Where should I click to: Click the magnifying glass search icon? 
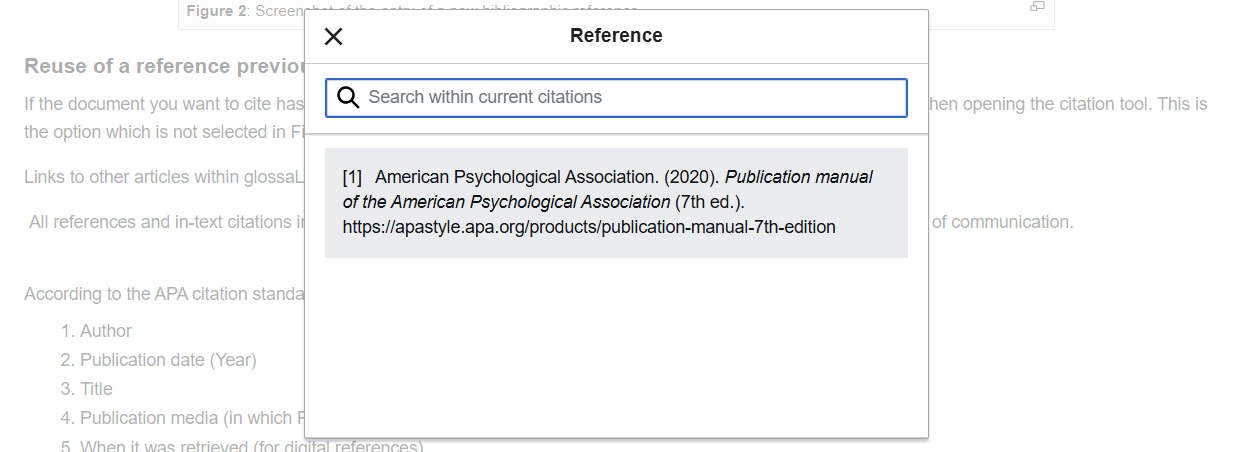click(x=348, y=98)
